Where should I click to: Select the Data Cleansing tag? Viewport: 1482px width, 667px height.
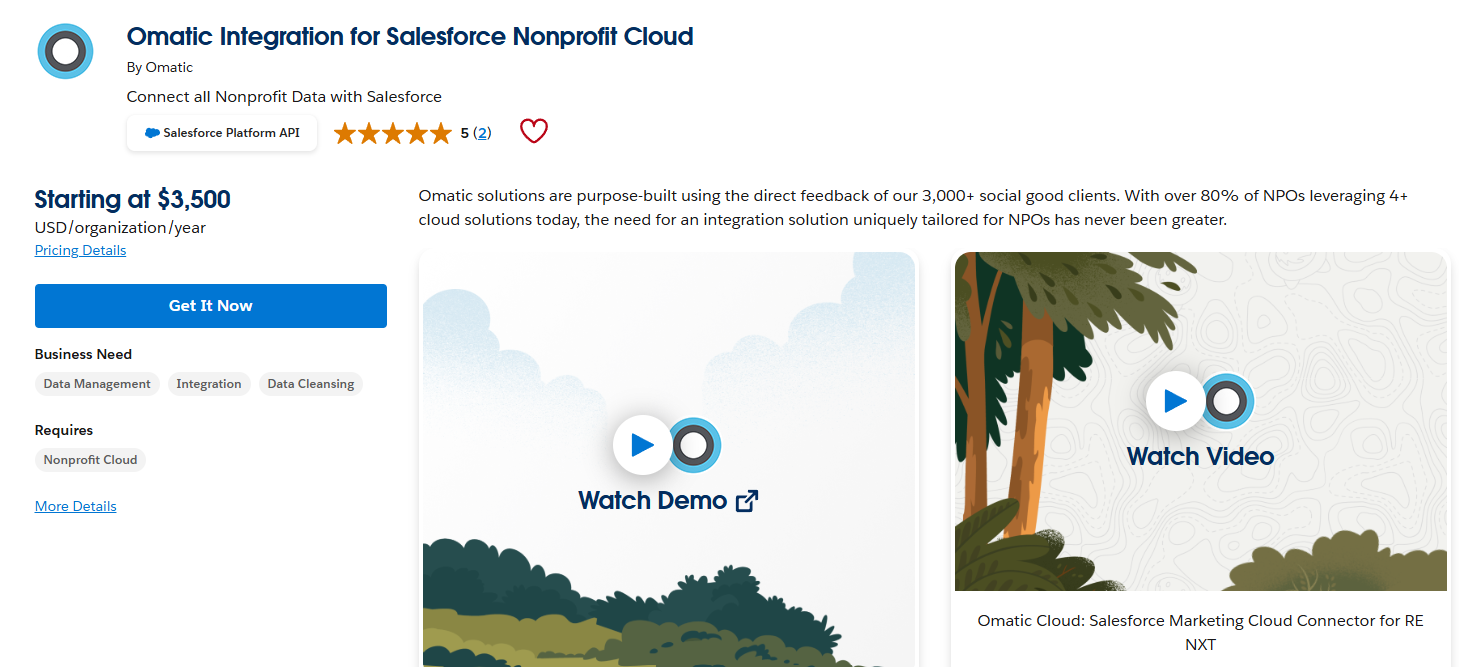311,384
